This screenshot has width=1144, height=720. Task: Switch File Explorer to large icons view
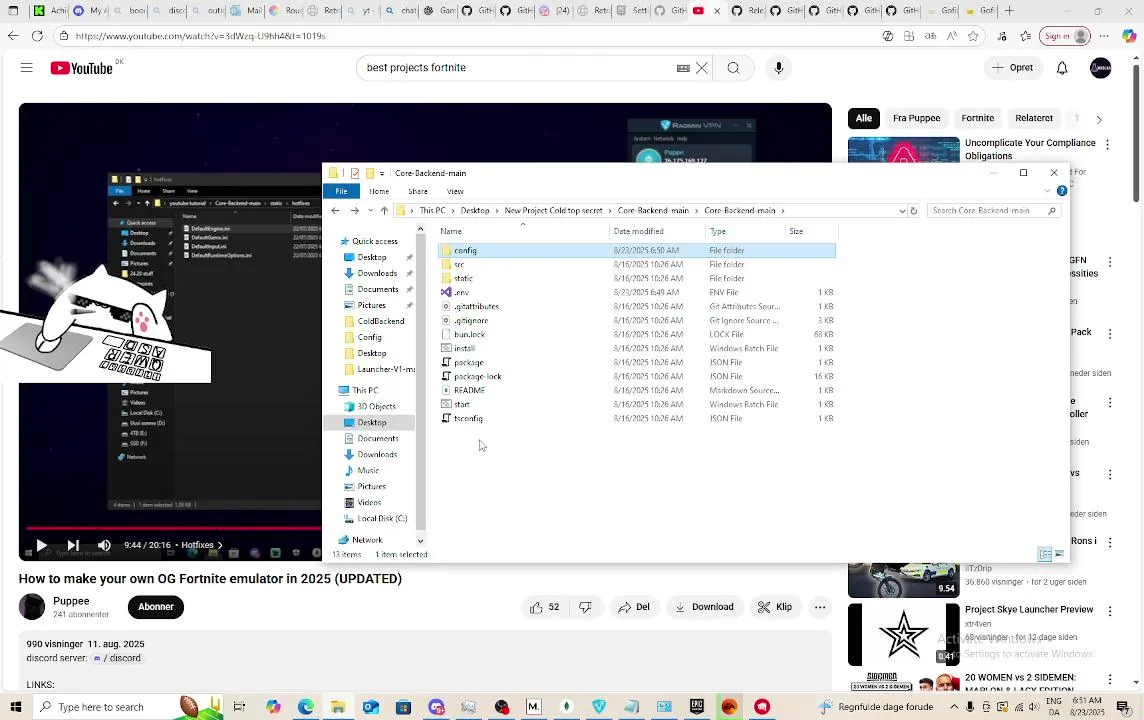tap(1059, 554)
